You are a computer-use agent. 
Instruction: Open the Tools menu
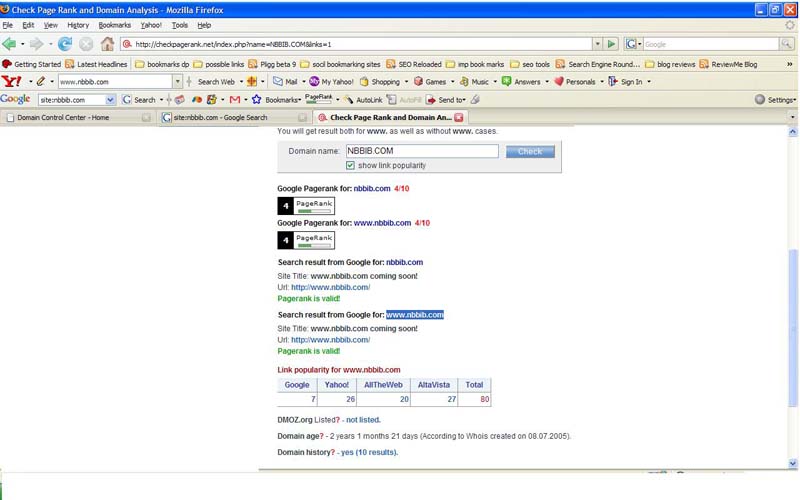coord(180,25)
